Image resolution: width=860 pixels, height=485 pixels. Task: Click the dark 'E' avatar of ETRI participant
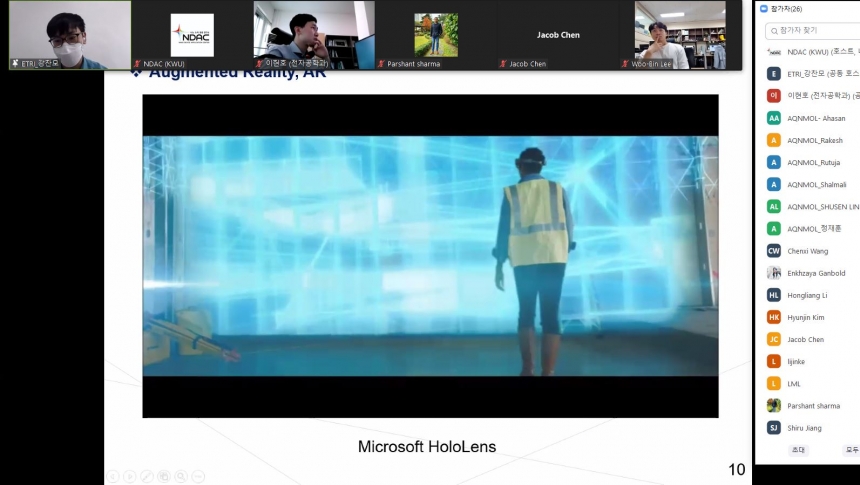(x=774, y=74)
